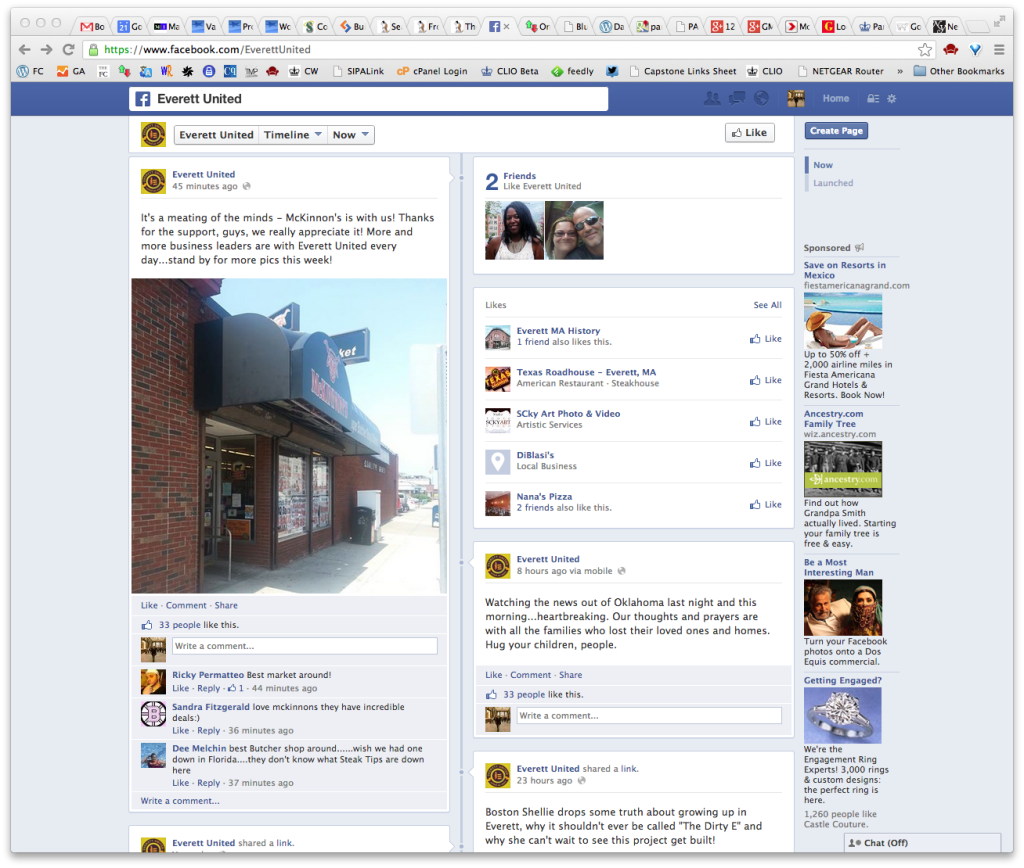The height and width of the screenshot is (868, 1024).
Task: Click the browser address bar URL
Action: 208,50
